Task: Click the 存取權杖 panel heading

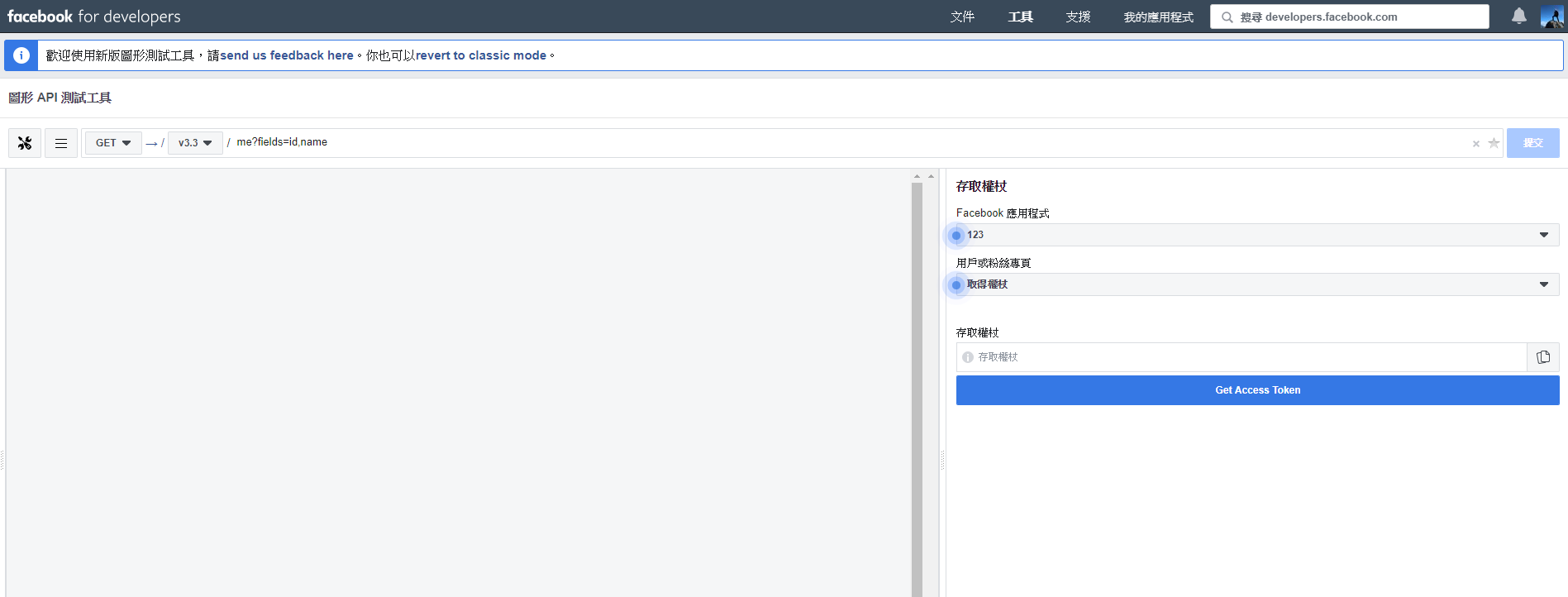Action: [981, 187]
